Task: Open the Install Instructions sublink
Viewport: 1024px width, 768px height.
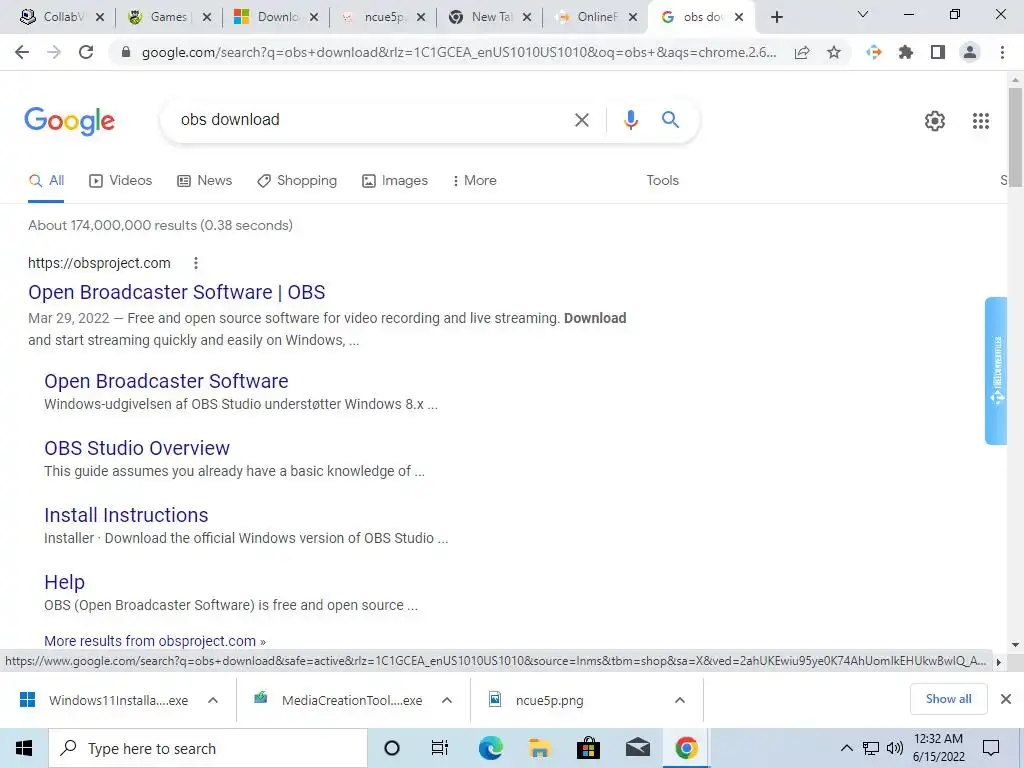Action: point(126,515)
